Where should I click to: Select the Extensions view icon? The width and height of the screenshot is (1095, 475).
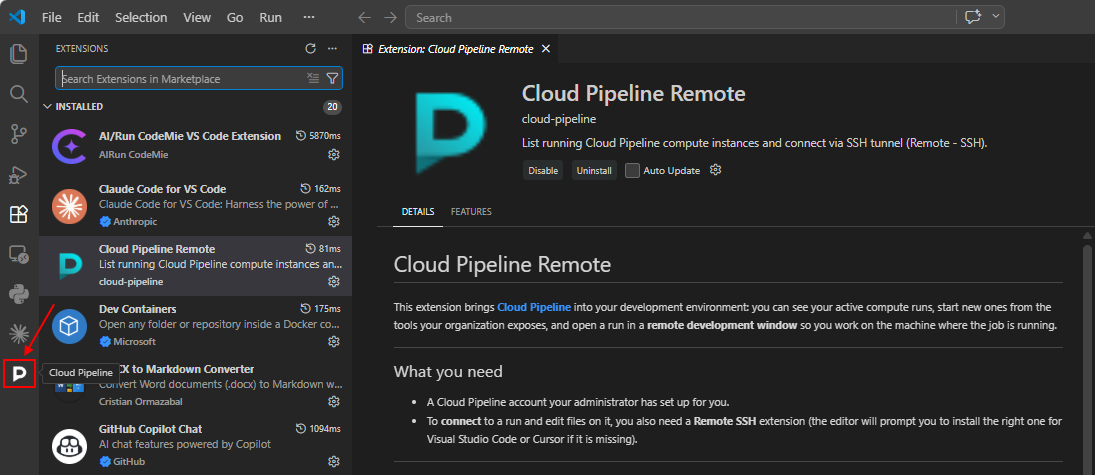click(19, 214)
